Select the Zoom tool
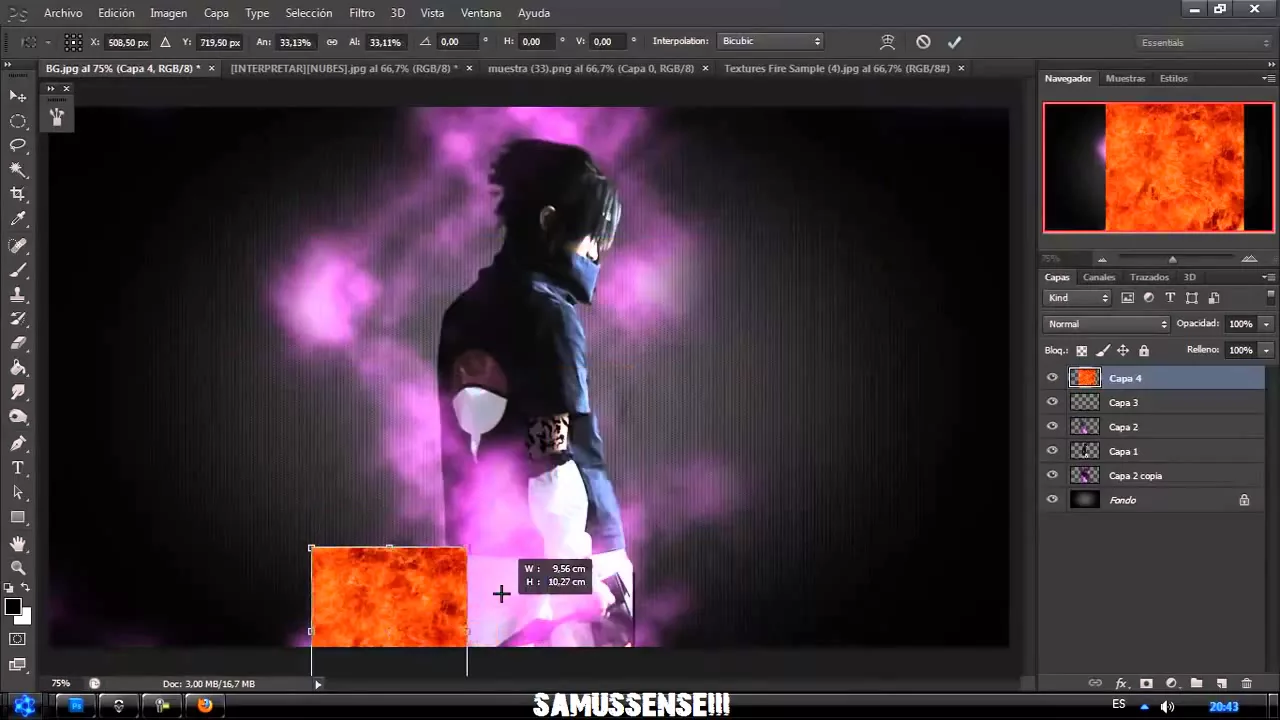Screen dimensions: 1280x720 (18, 567)
